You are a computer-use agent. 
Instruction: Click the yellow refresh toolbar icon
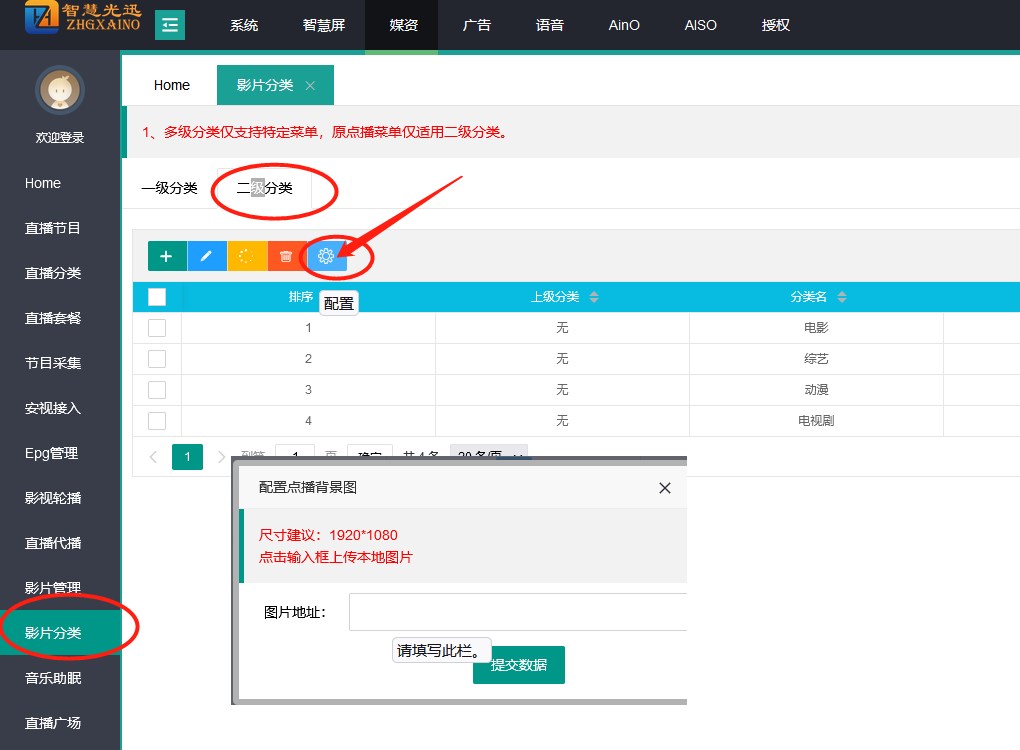tap(247, 256)
